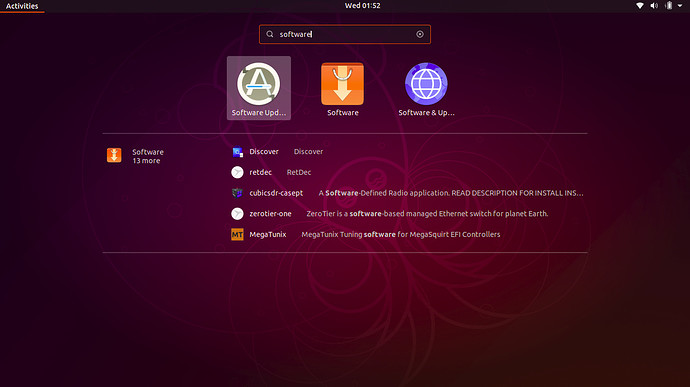Image resolution: width=690 pixels, height=387 pixels.
Task: Clear the search field with the clear icon
Action: click(420, 34)
